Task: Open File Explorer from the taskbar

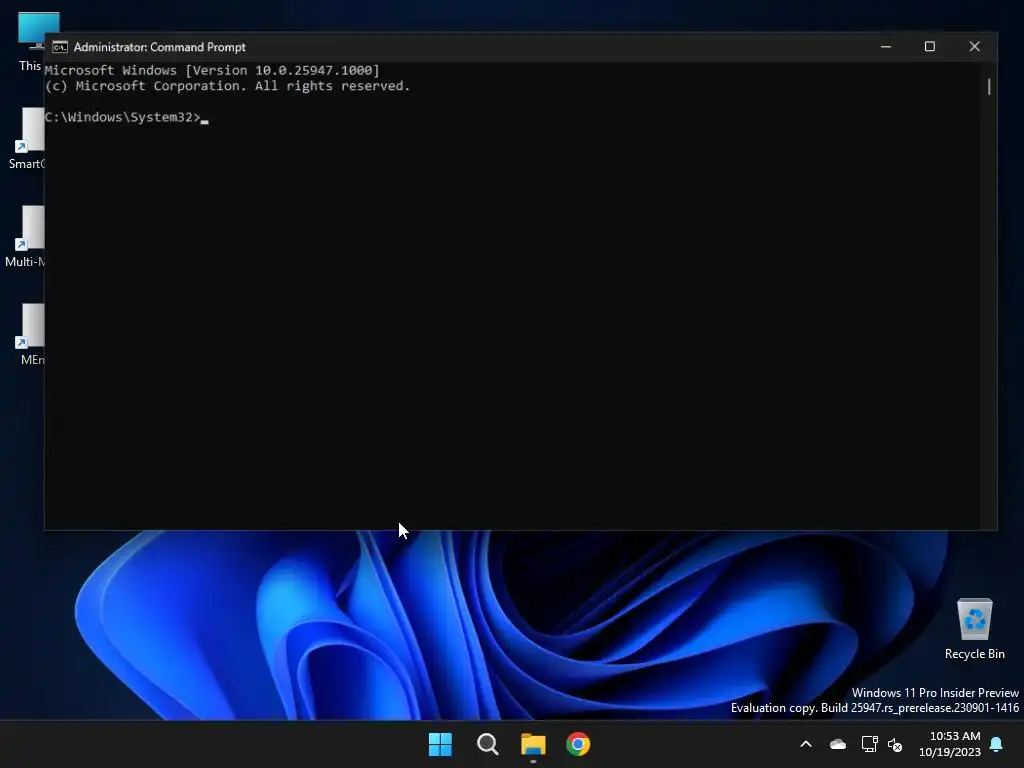Action: pos(533,744)
